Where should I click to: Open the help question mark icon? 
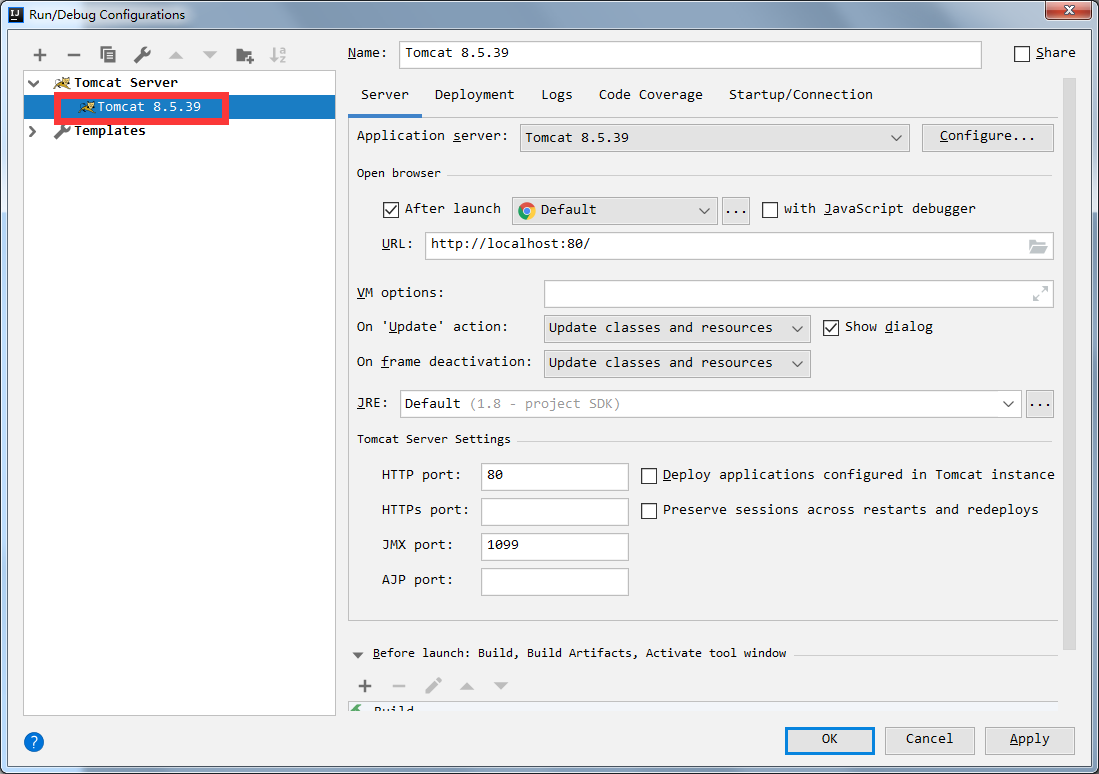(x=34, y=742)
